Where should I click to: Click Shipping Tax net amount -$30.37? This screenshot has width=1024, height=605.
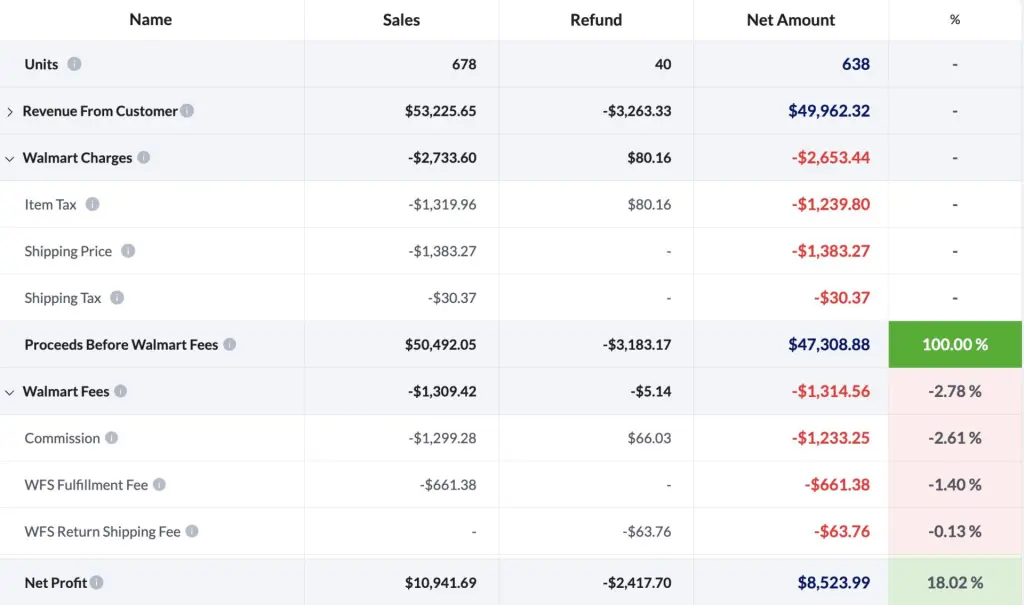pyautogui.click(x=842, y=298)
